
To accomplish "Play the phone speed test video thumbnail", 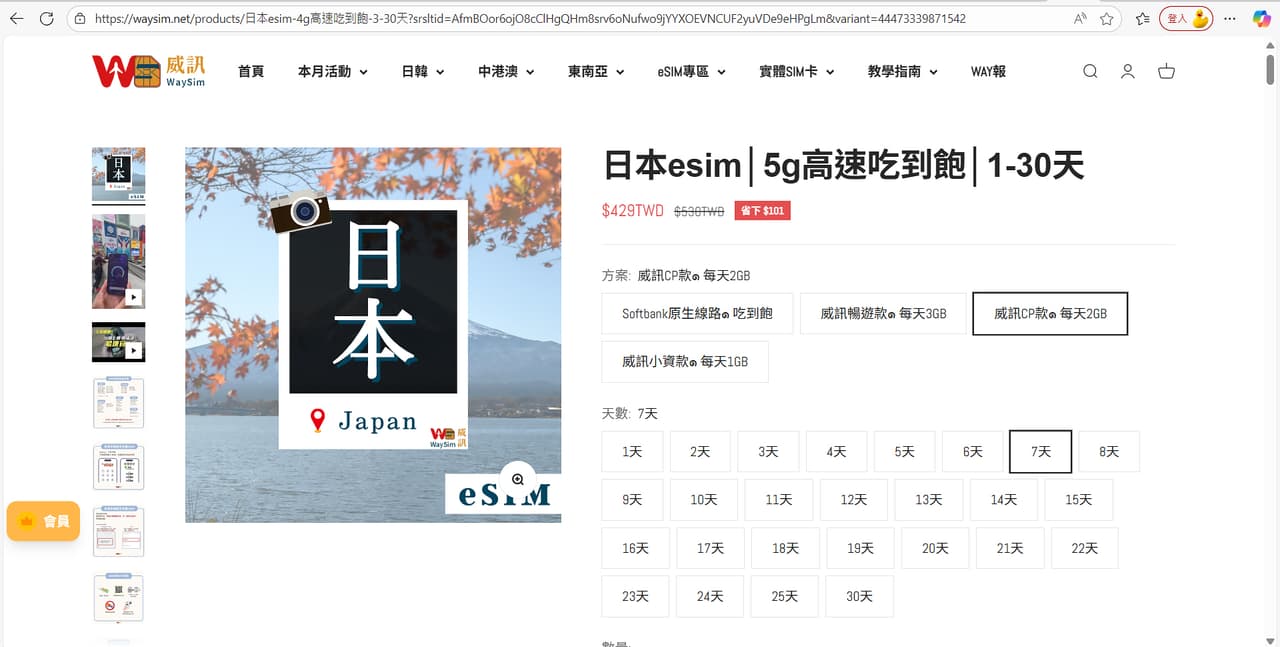I will pos(118,261).
